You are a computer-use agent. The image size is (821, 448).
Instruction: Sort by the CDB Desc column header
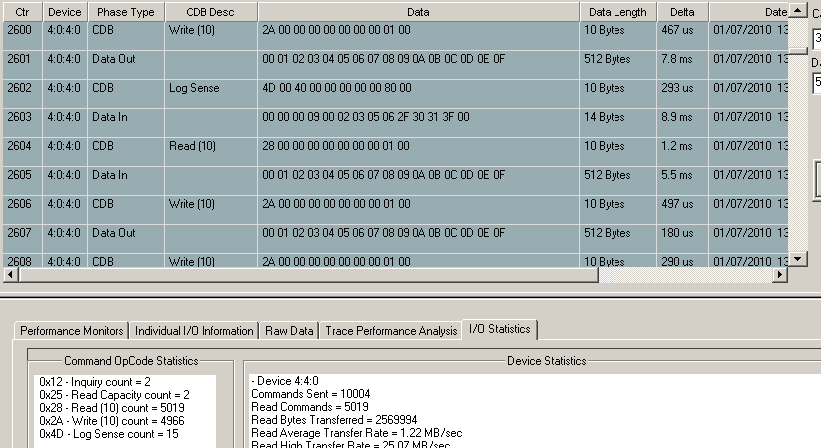[211, 12]
